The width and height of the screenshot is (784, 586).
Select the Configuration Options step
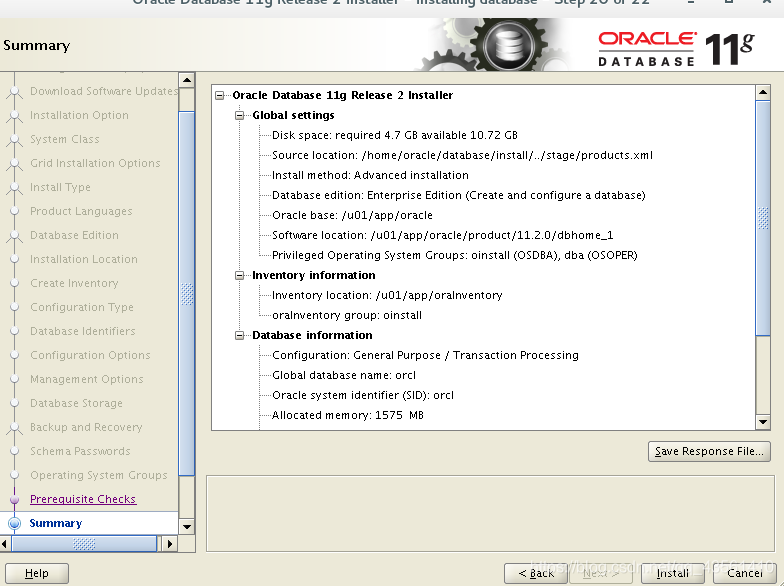coord(90,355)
